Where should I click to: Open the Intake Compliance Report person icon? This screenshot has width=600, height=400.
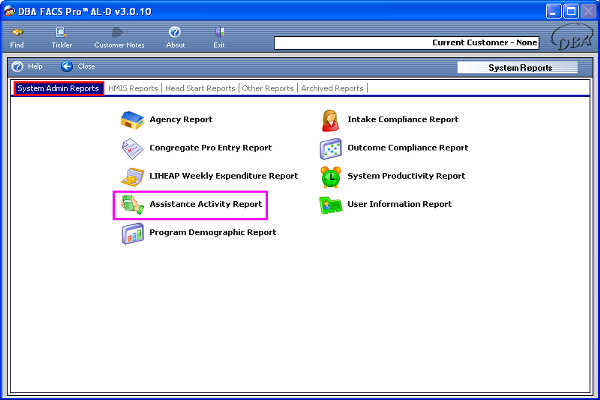330,120
